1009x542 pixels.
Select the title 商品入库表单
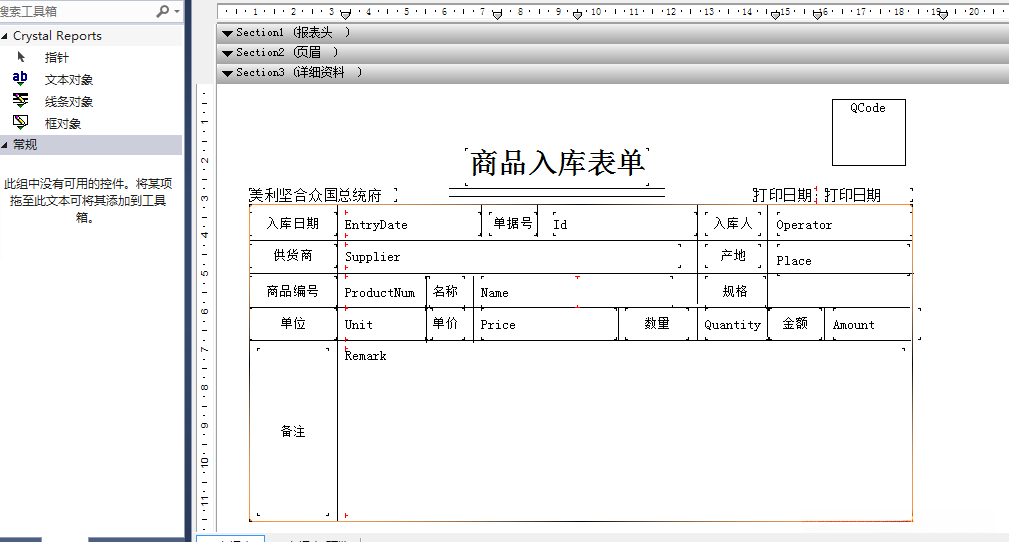(x=557, y=164)
